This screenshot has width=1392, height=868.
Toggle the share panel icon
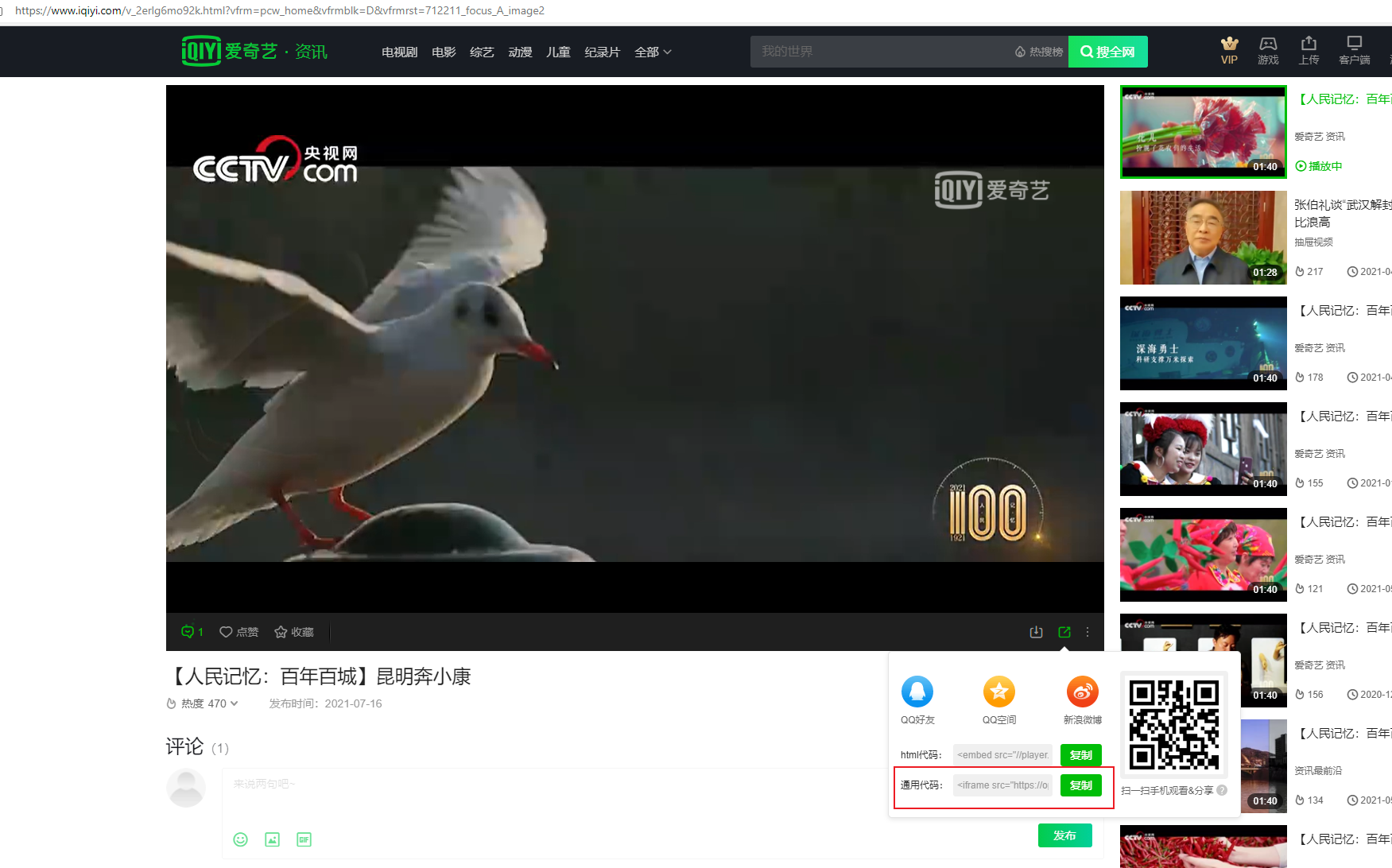(x=1064, y=632)
